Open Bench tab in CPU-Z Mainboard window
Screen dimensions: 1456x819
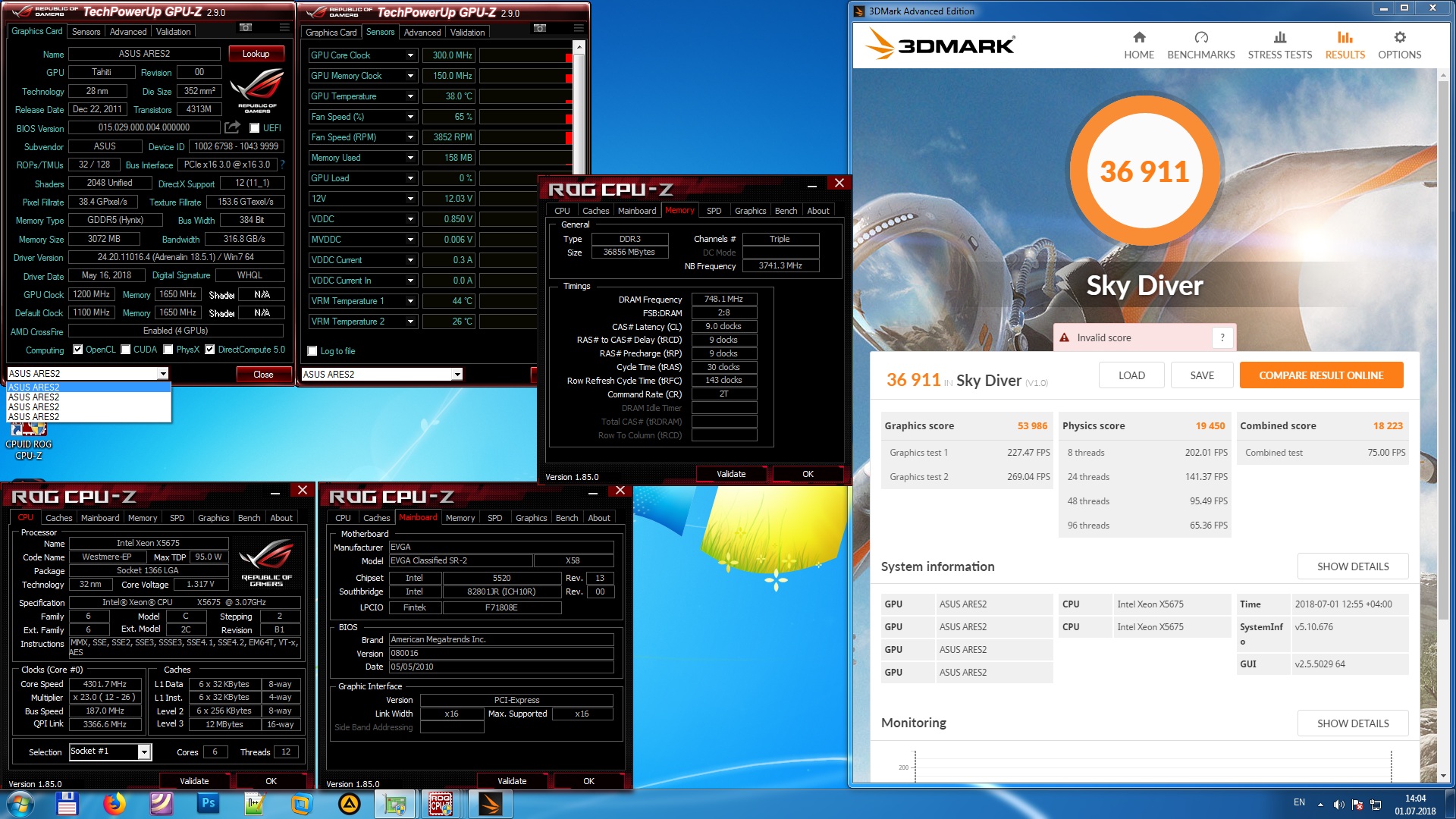tap(566, 518)
